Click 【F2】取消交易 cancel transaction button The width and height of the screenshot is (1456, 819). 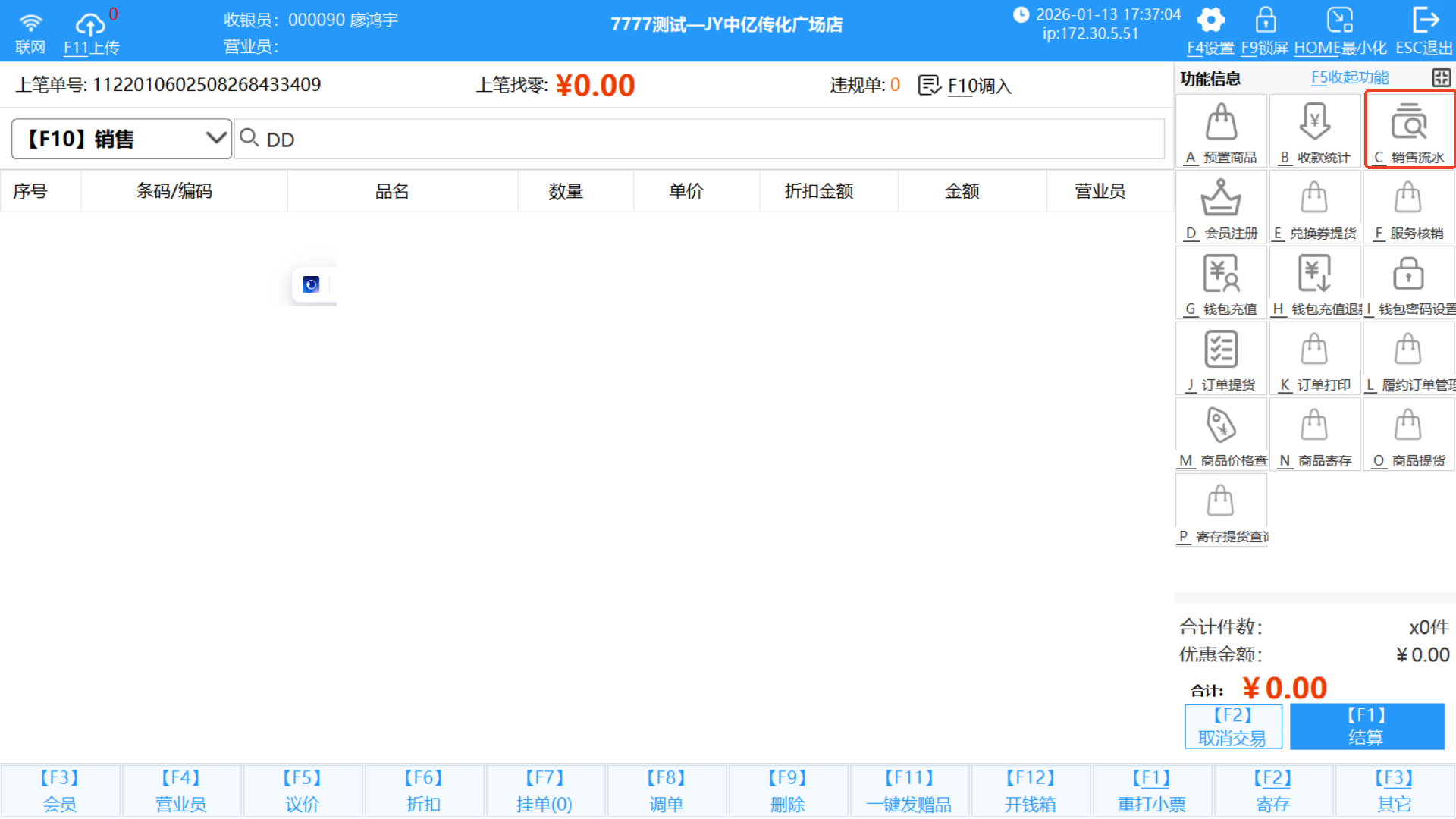[x=1233, y=726]
